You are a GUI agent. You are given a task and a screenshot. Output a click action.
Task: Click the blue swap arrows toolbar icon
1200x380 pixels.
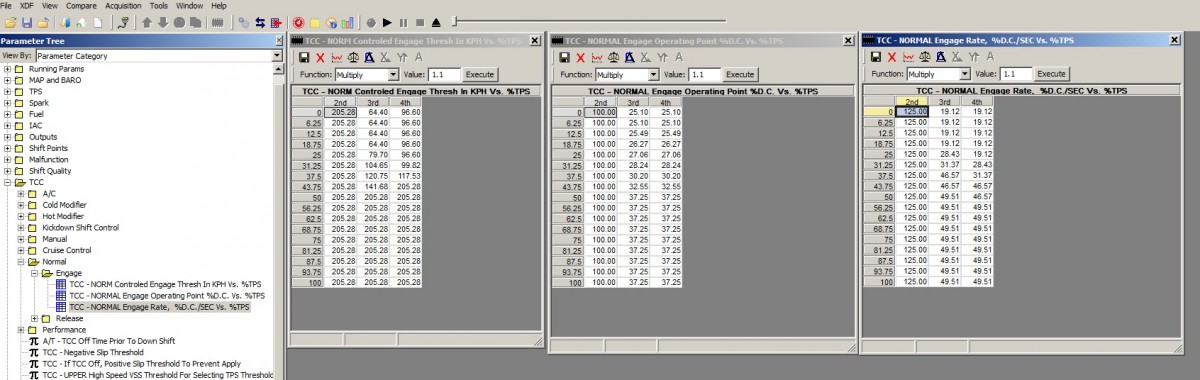click(x=260, y=22)
